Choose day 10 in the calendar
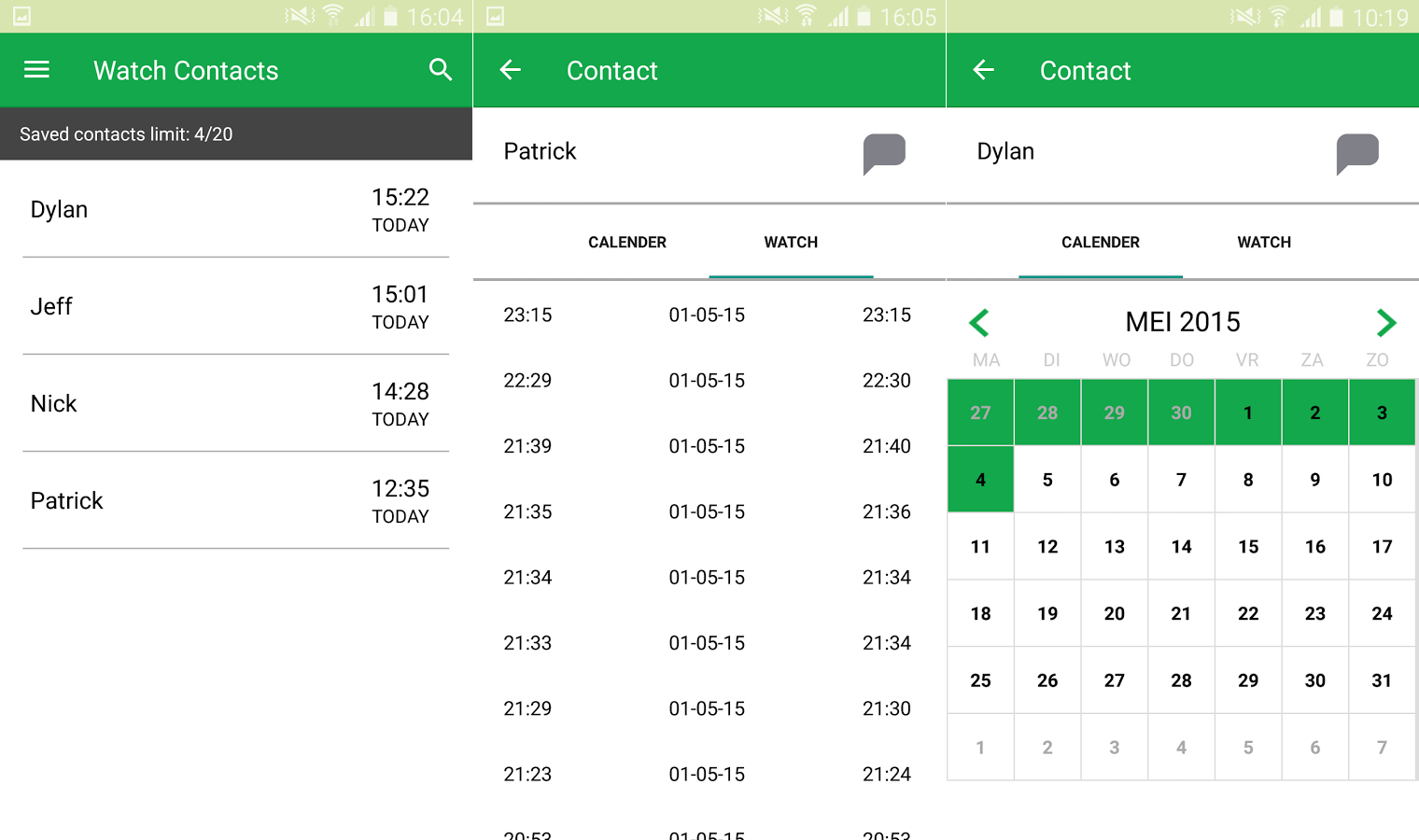The width and height of the screenshot is (1419, 840). pyautogui.click(x=1383, y=480)
